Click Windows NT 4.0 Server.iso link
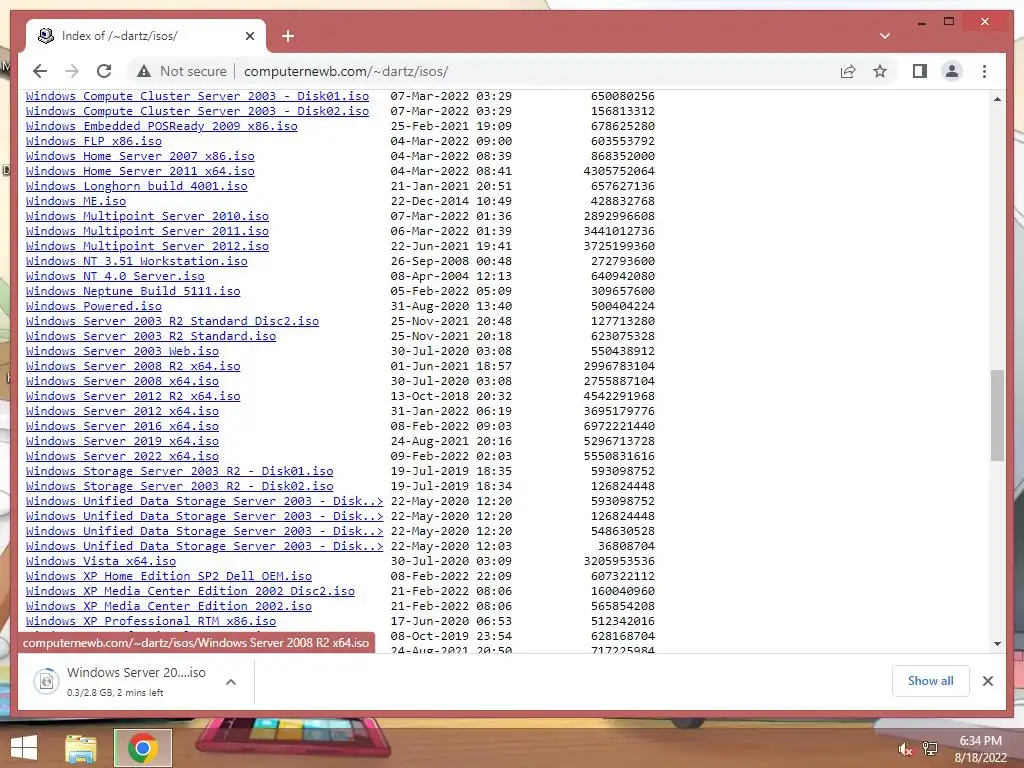The height and width of the screenshot is (768, 1024). click(115, 276)
